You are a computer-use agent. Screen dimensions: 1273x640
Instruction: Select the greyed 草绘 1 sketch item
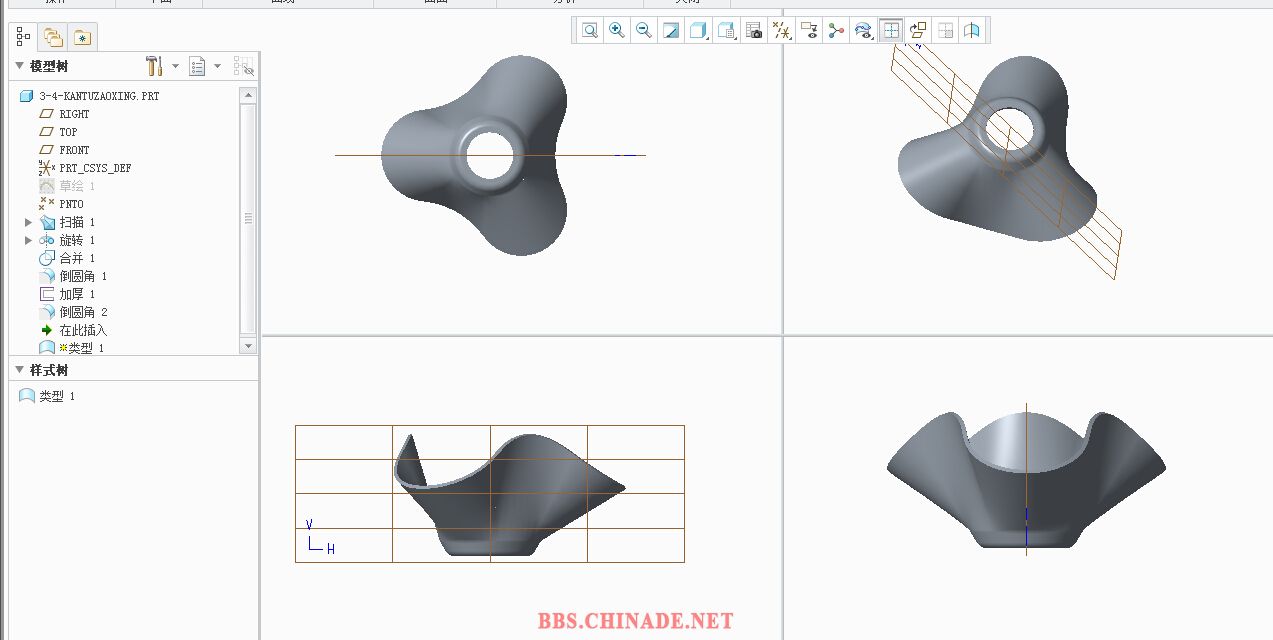tap(77, 186)
